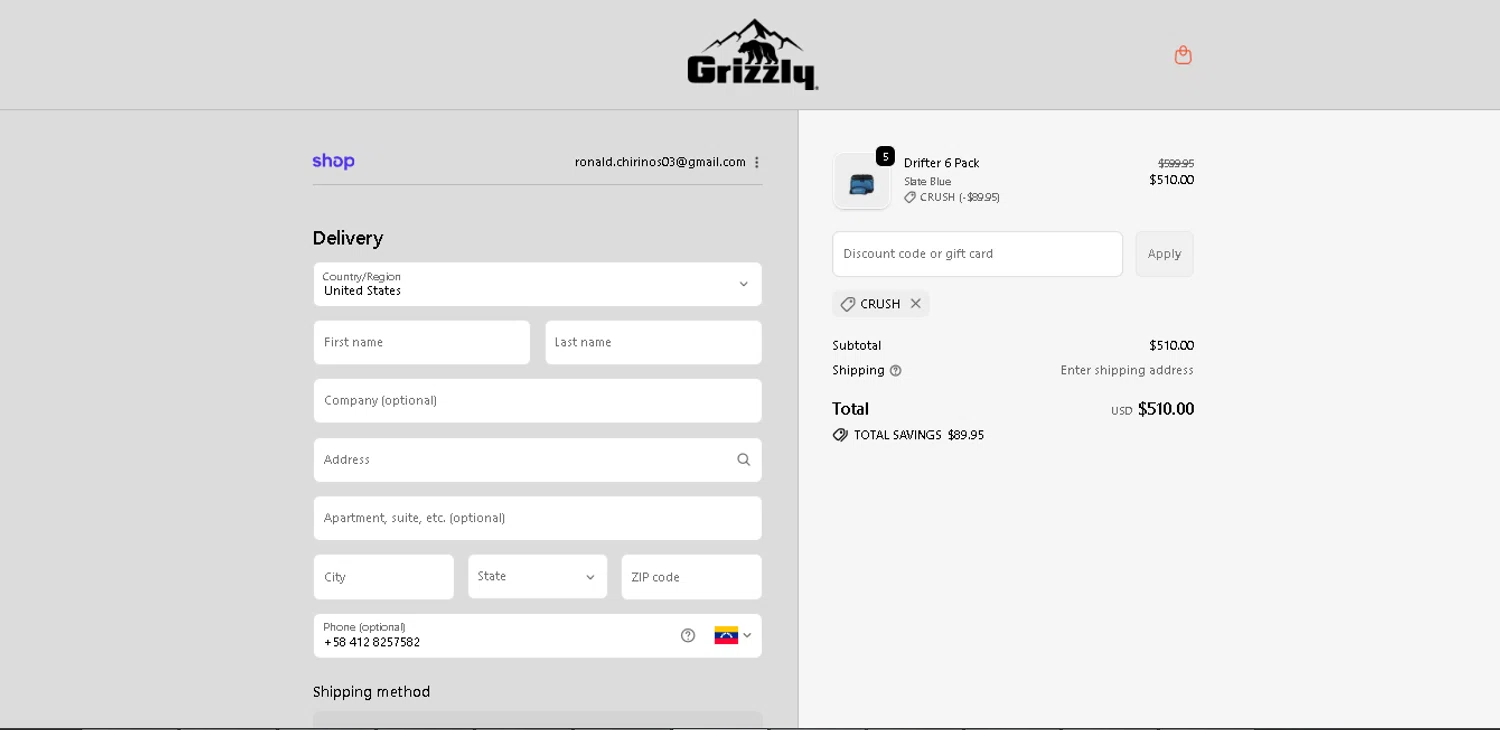
Task: Click the Apply discount button
Action: 1164,254
